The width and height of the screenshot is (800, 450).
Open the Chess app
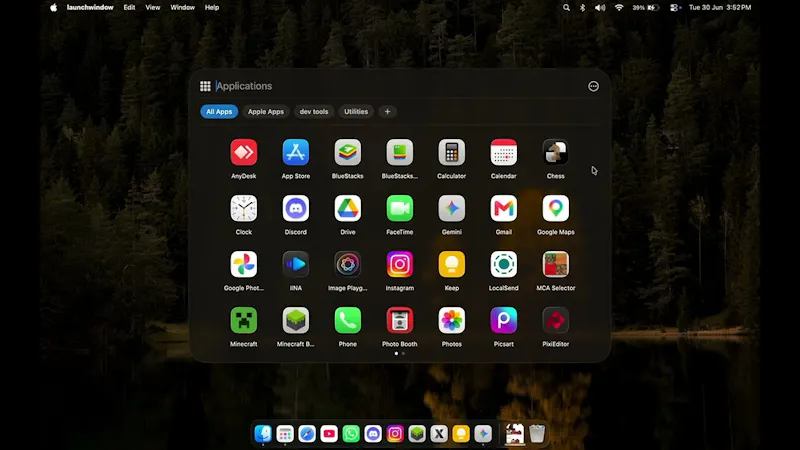pyautogui.click(x=556, y=153)
